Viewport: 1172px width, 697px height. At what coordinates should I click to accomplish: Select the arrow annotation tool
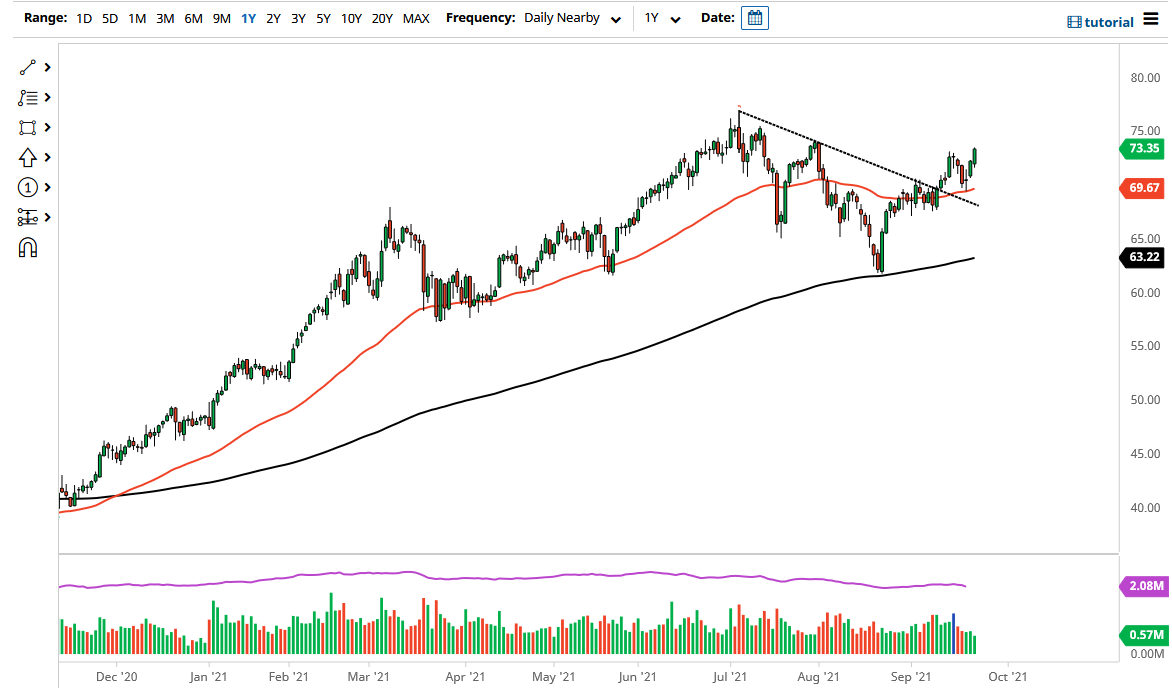[28, 157]
